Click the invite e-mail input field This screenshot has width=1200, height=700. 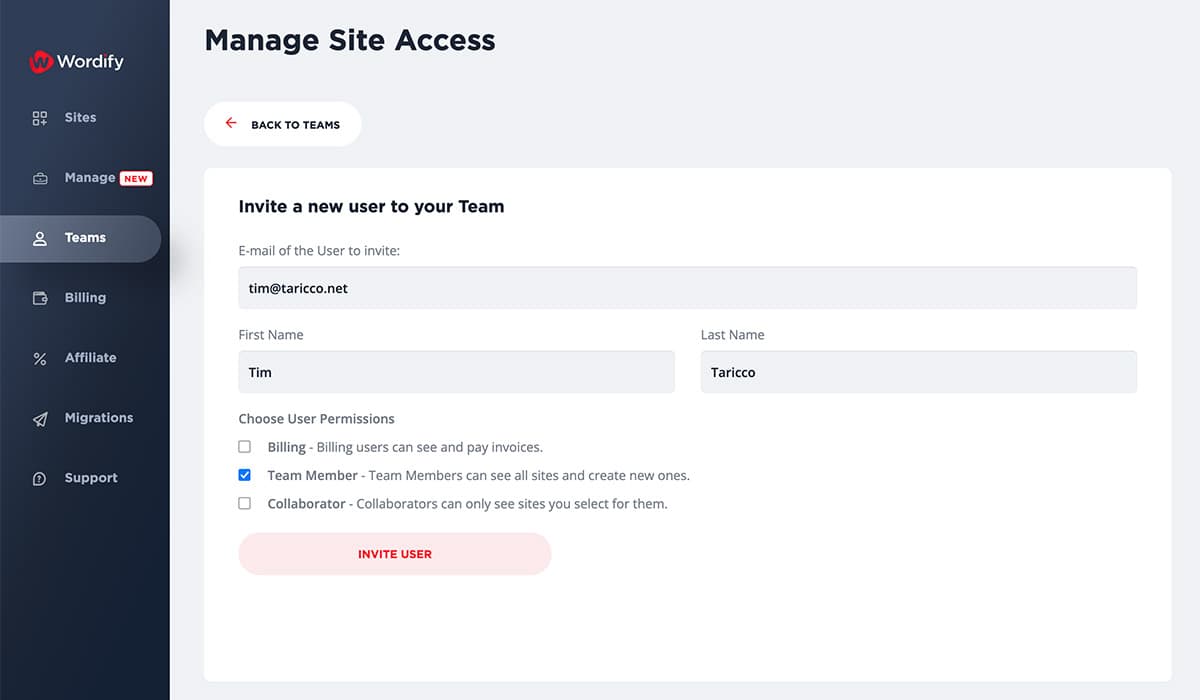tap(687, 288)
